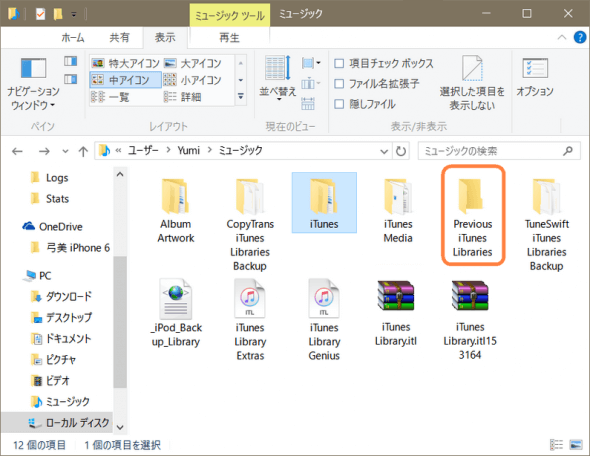Image resolution: width=590 pixels, height=456 pixels.
Task: Click ユーザー in the address breadcrumb
Action: [143, 150]
